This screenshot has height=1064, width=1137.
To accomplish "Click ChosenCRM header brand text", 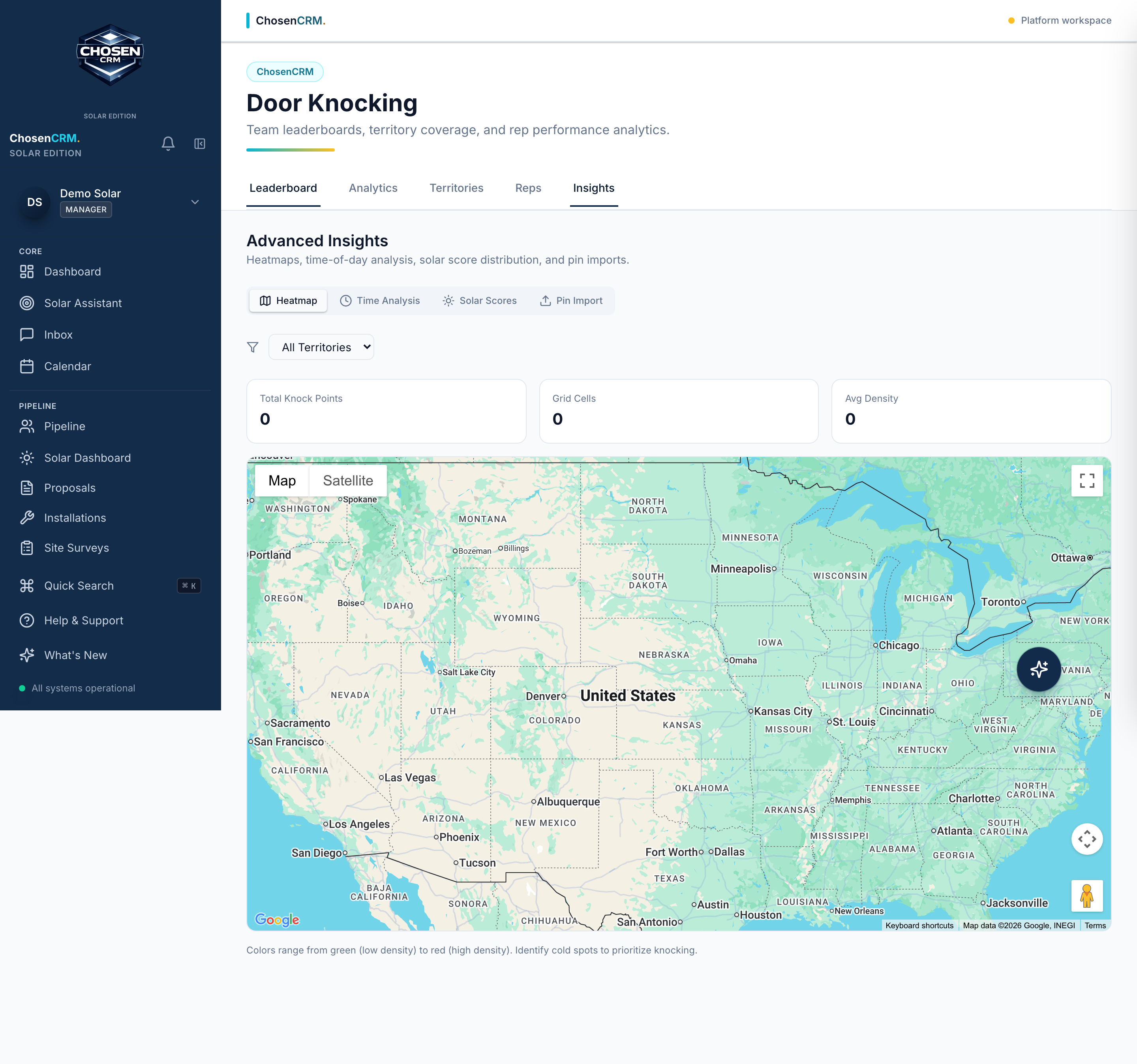I will click(x=291, y=21).
